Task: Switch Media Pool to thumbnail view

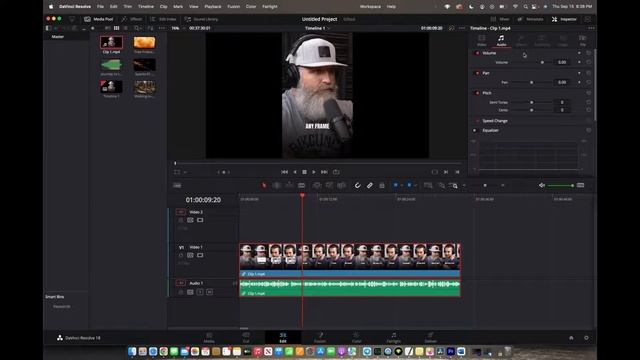Action: [116, 28]
